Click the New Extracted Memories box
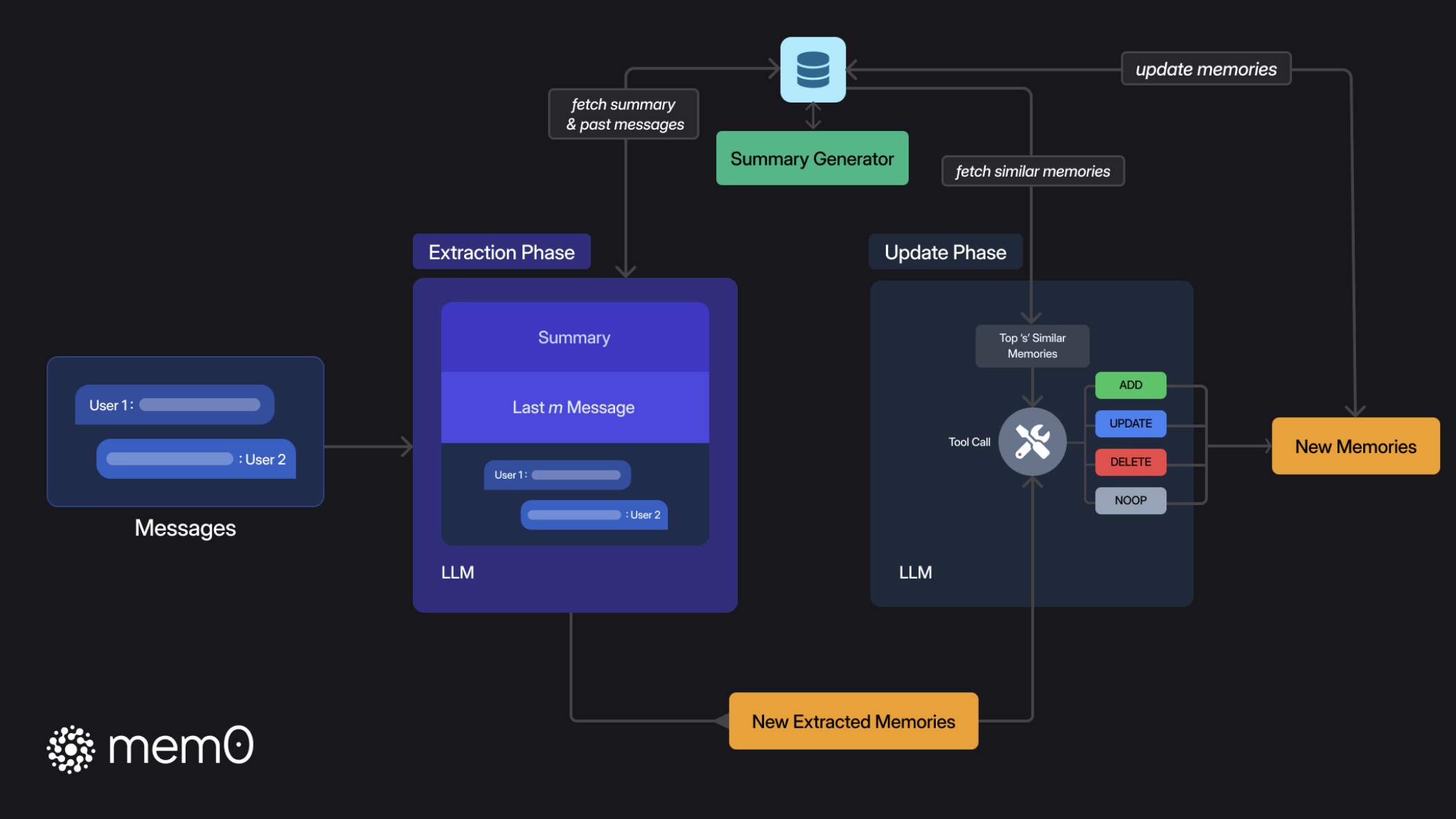Screen dimensions: 1456x819 click(x=853, y=721)
